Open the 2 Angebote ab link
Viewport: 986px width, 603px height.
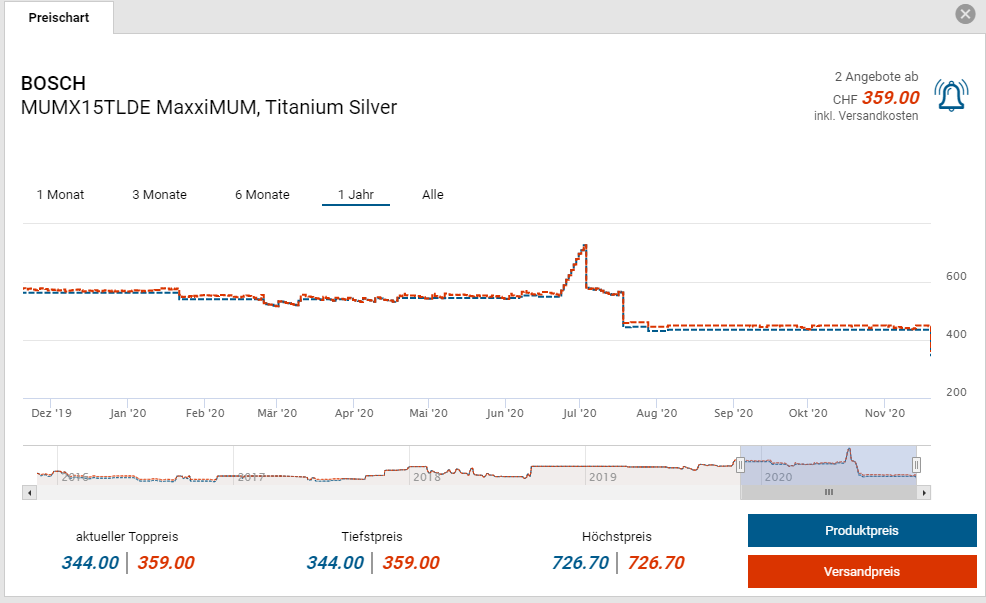pos(876,77)
